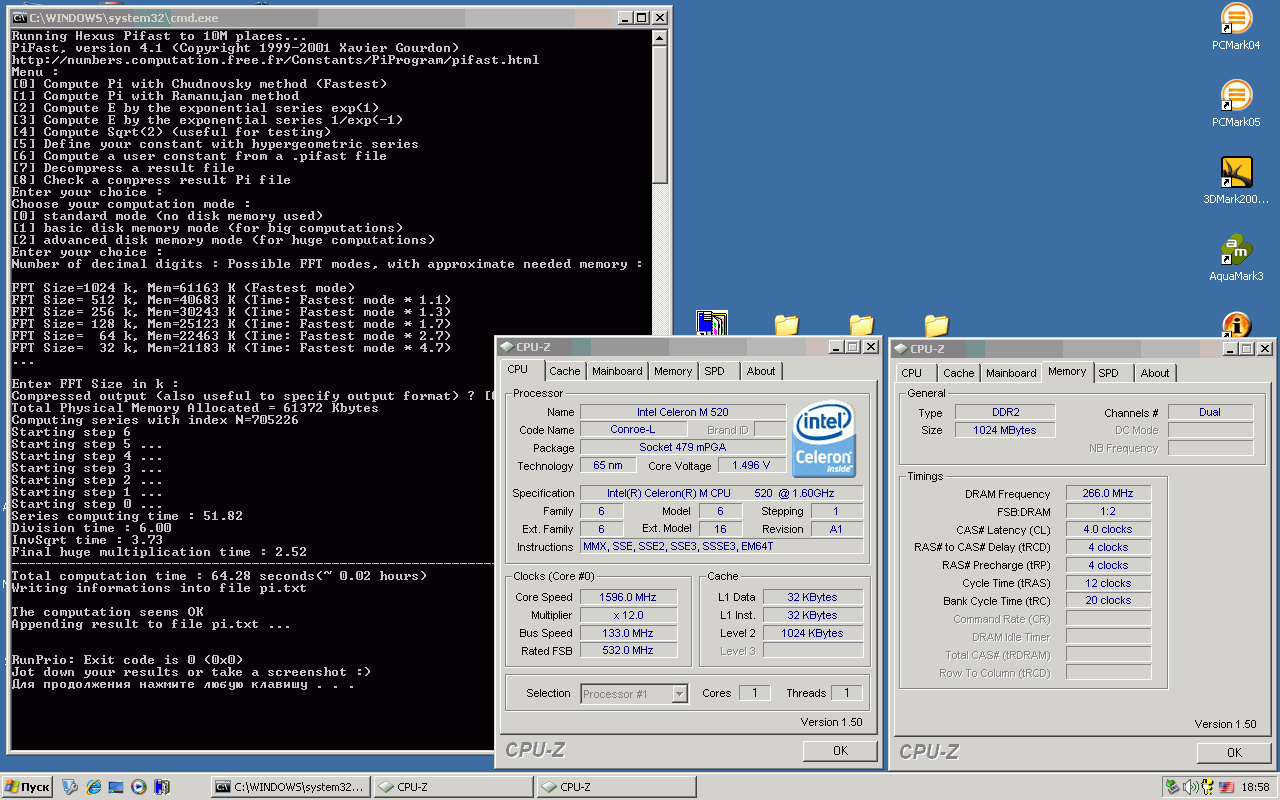Switch to the cmd.exe taskbar button
Screen dimensions: 1280x800
[x=291, y=787]
